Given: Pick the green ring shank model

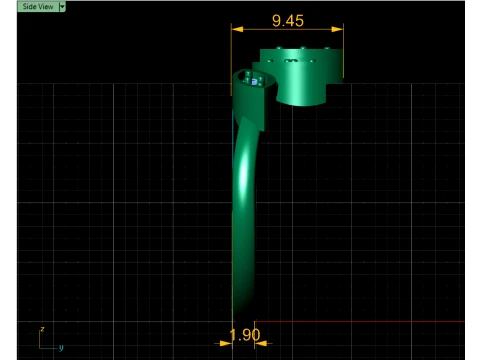Looking at the screenshot, I should tap(244, 217).
